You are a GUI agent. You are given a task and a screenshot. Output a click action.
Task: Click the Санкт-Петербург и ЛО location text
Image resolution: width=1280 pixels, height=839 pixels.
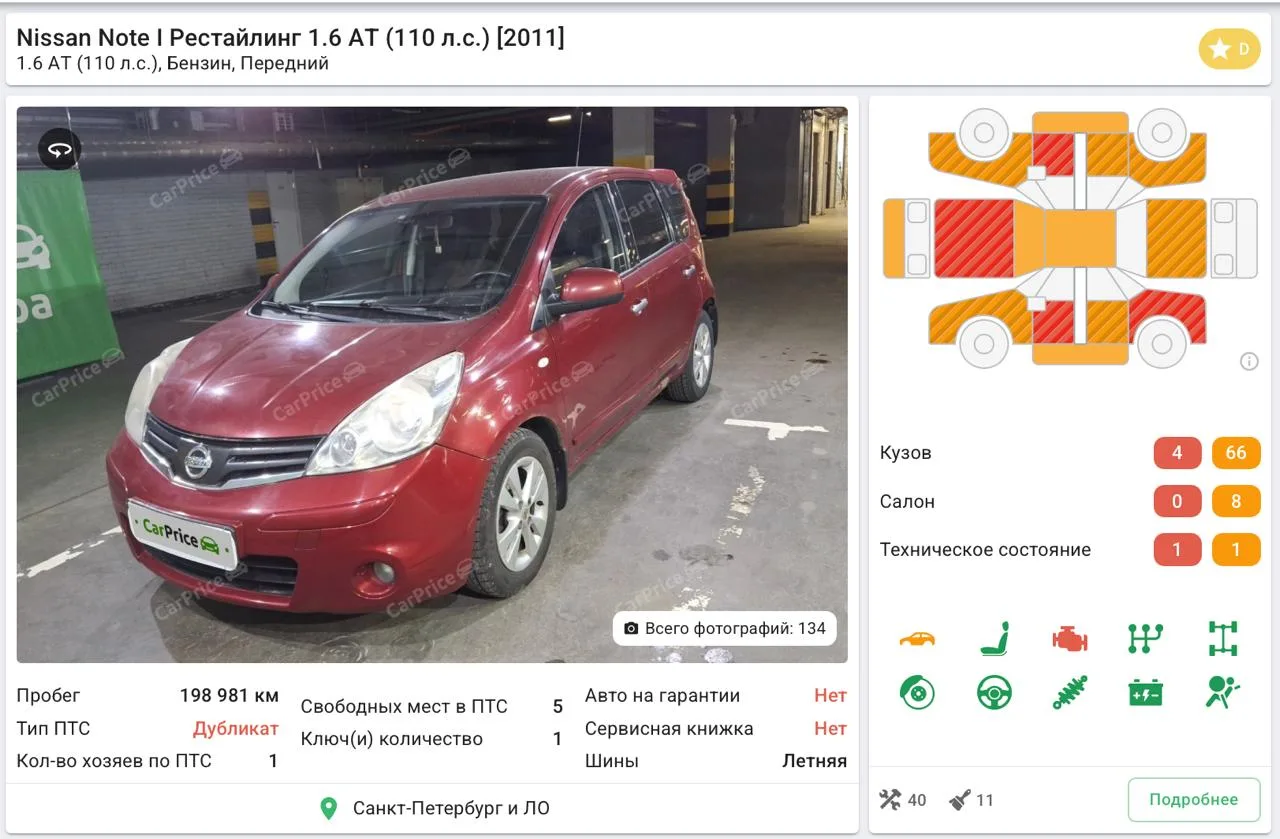coord(451,808)
